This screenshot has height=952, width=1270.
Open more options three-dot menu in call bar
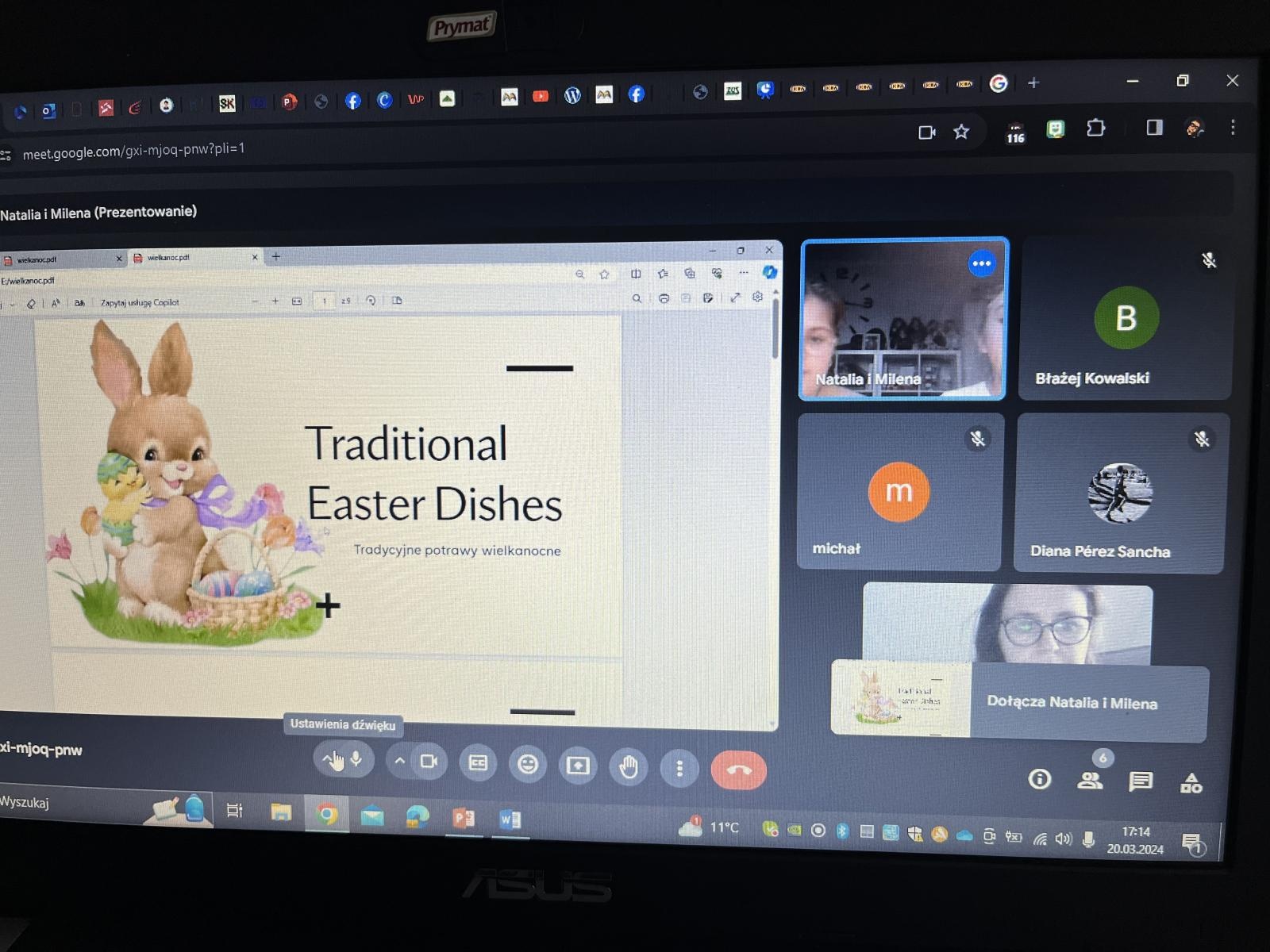click(679, 768)
